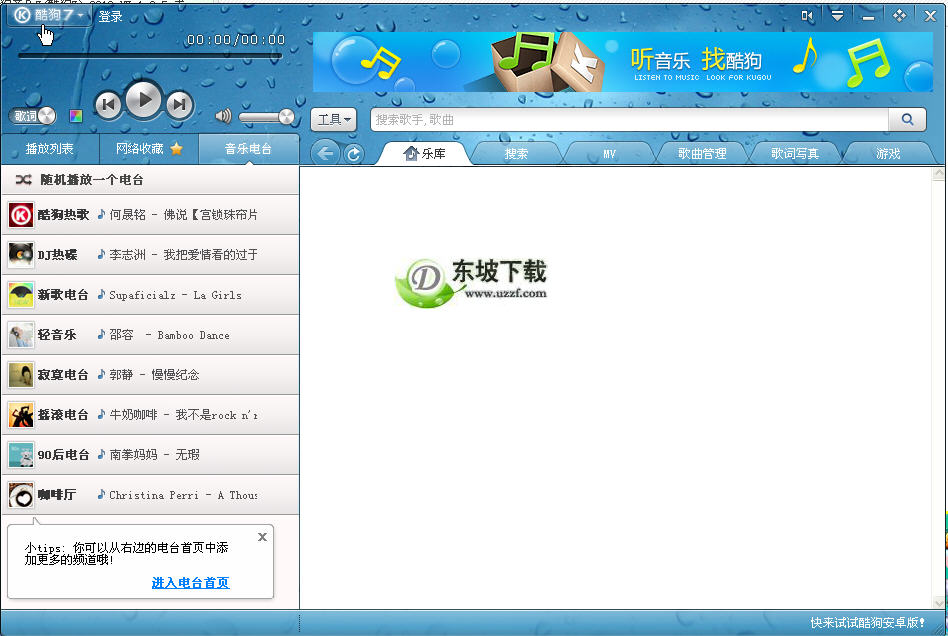
Task: Click the content scrollbar up arrow
Action: pos(939,174)
